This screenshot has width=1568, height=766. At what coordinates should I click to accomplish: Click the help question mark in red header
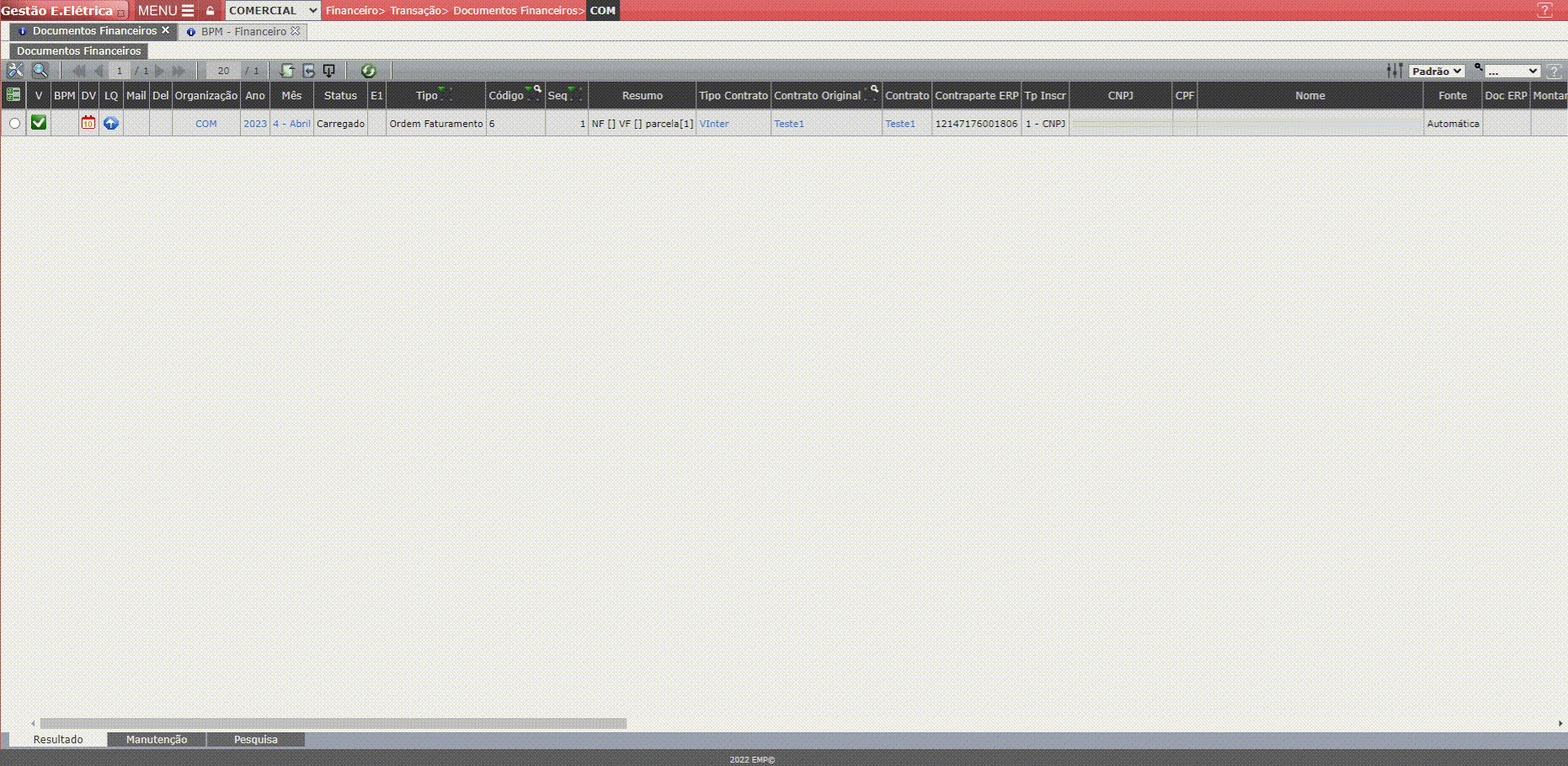coord(1544,10)
